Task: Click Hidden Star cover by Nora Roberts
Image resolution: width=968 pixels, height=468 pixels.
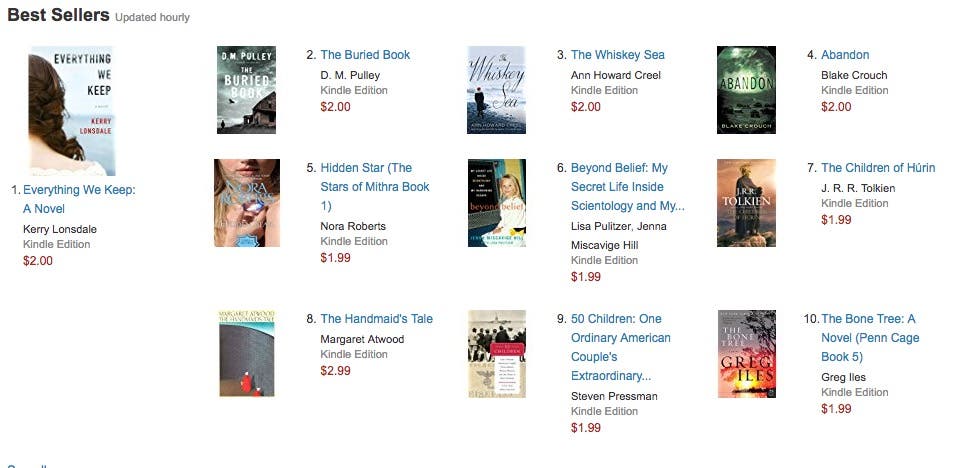Action: coord(246,203)
